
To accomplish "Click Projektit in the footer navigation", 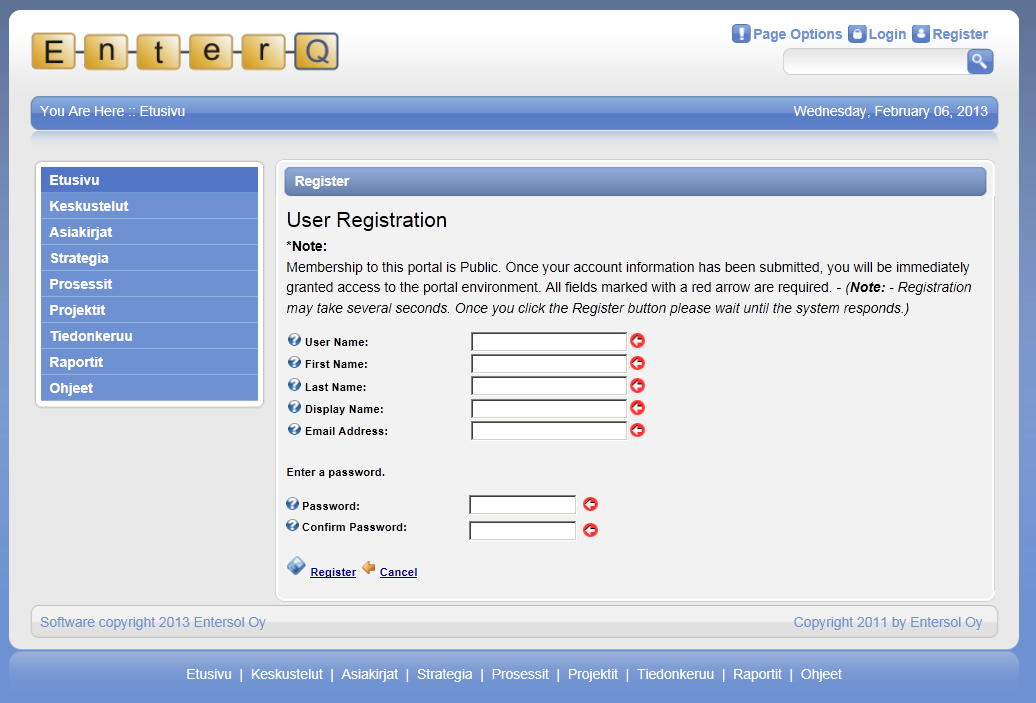I will 593,674.
